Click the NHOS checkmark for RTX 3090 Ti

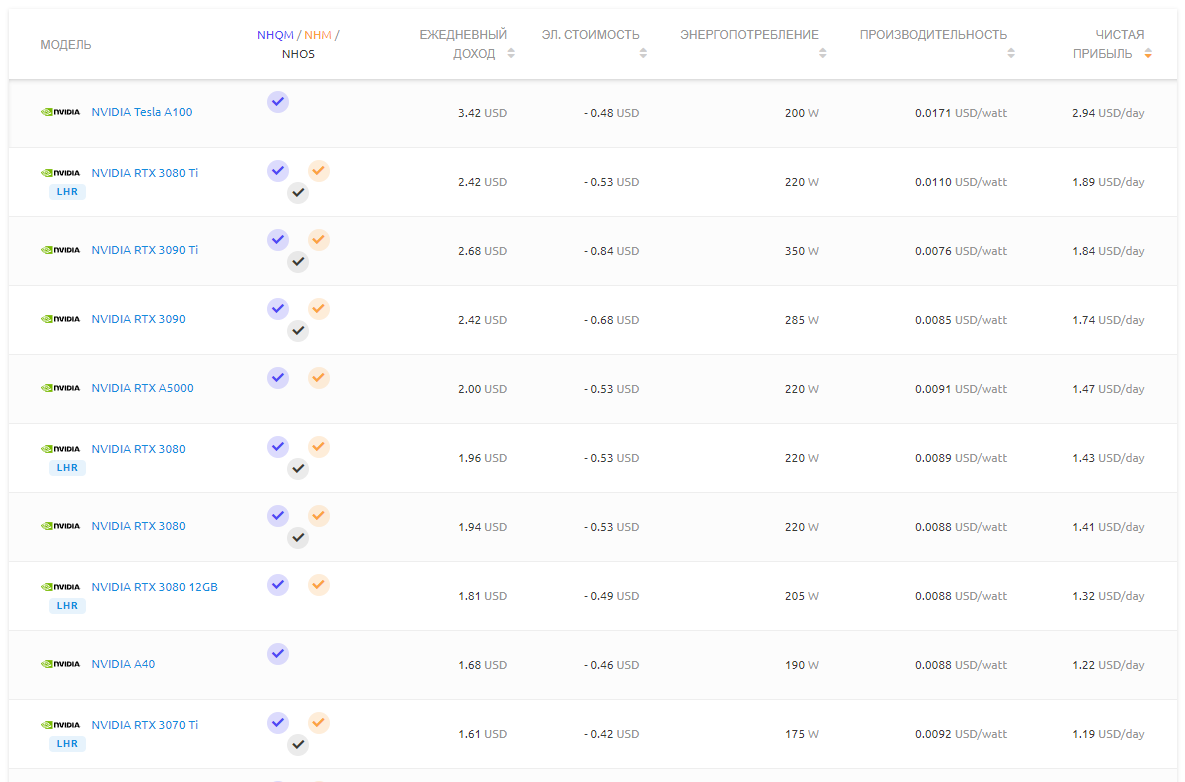(x=298, y=262)
